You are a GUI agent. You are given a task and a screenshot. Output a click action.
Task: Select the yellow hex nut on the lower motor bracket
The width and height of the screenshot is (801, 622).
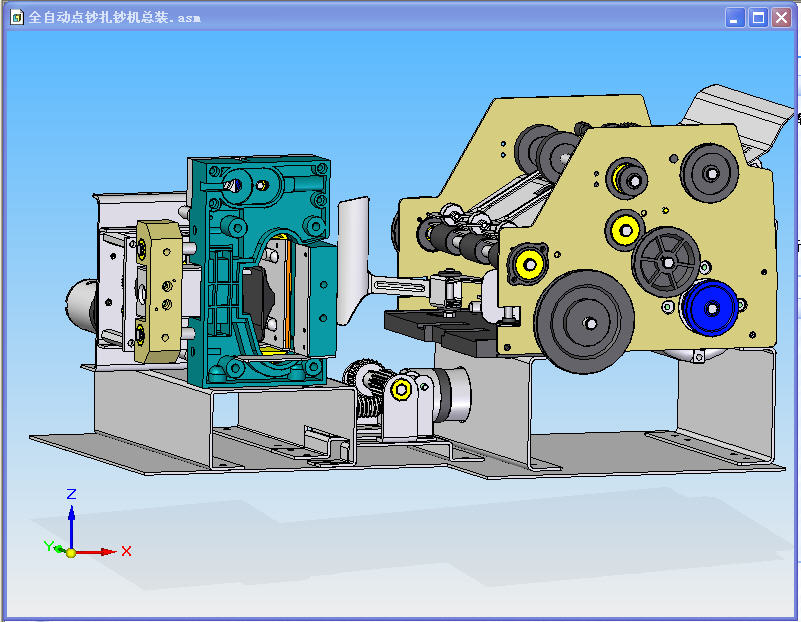pyautogui.click(x=401, y=390)
